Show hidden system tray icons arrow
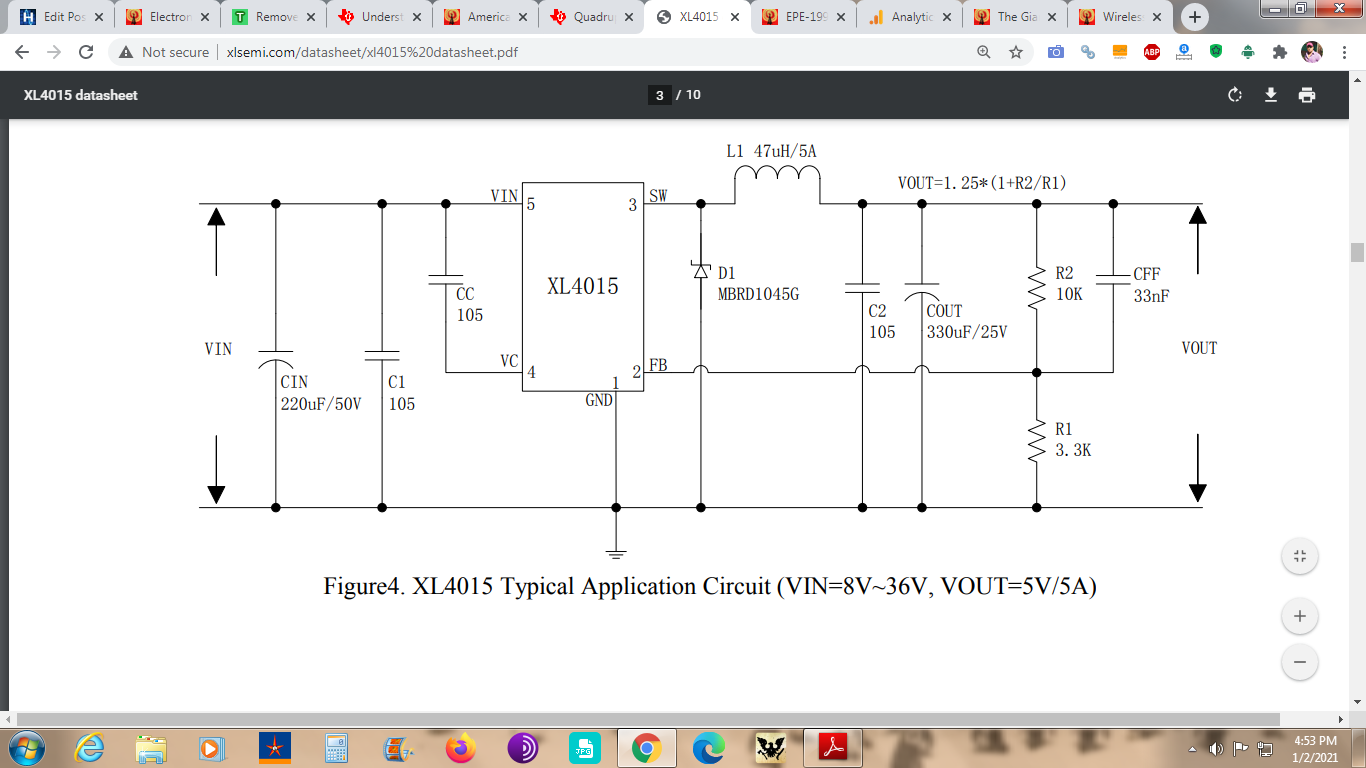The width and height of the screenshot is (1366, 768). point(1193,748)
